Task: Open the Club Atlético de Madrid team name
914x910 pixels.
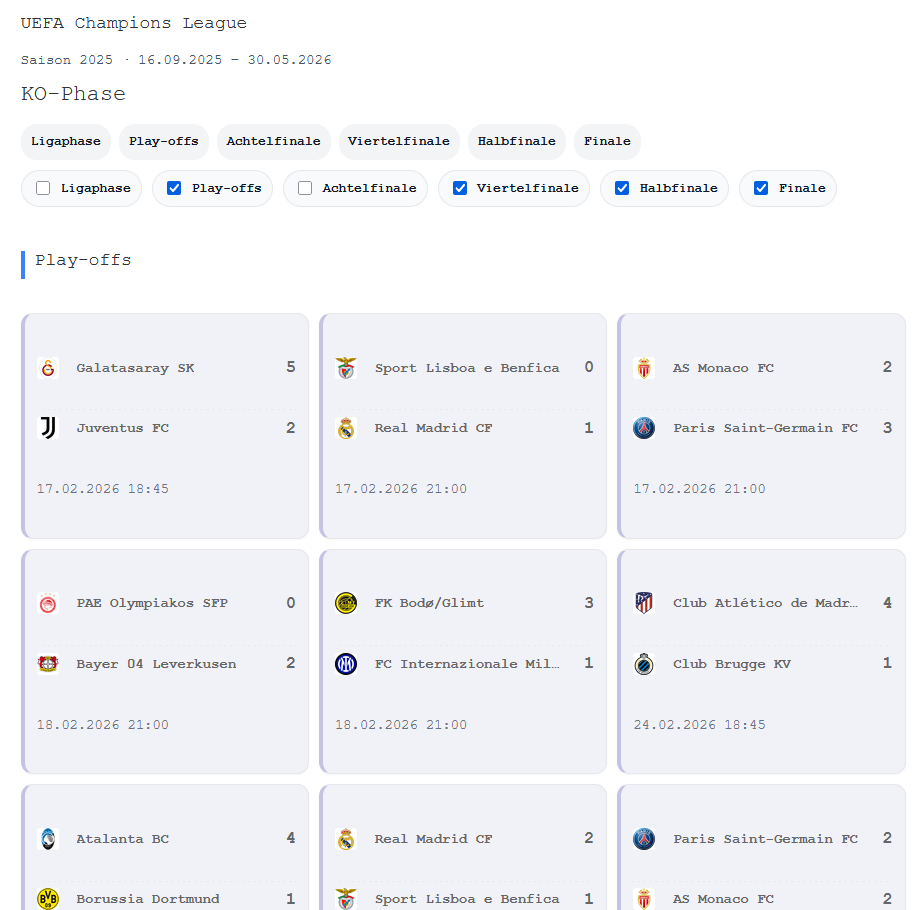Action: 765,603
